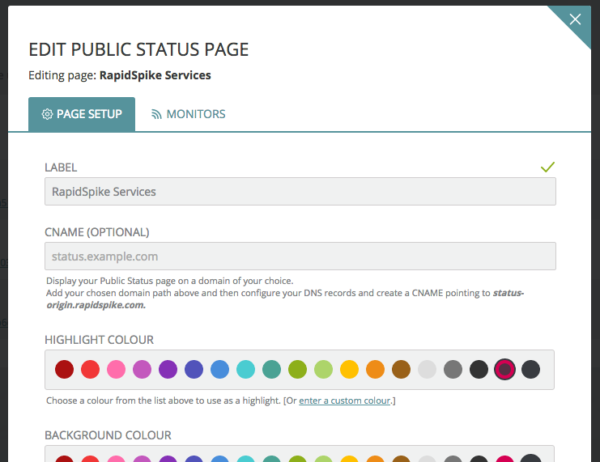Pick pink highlight colour
Viewport: 600px width, 462px height.
116,369
